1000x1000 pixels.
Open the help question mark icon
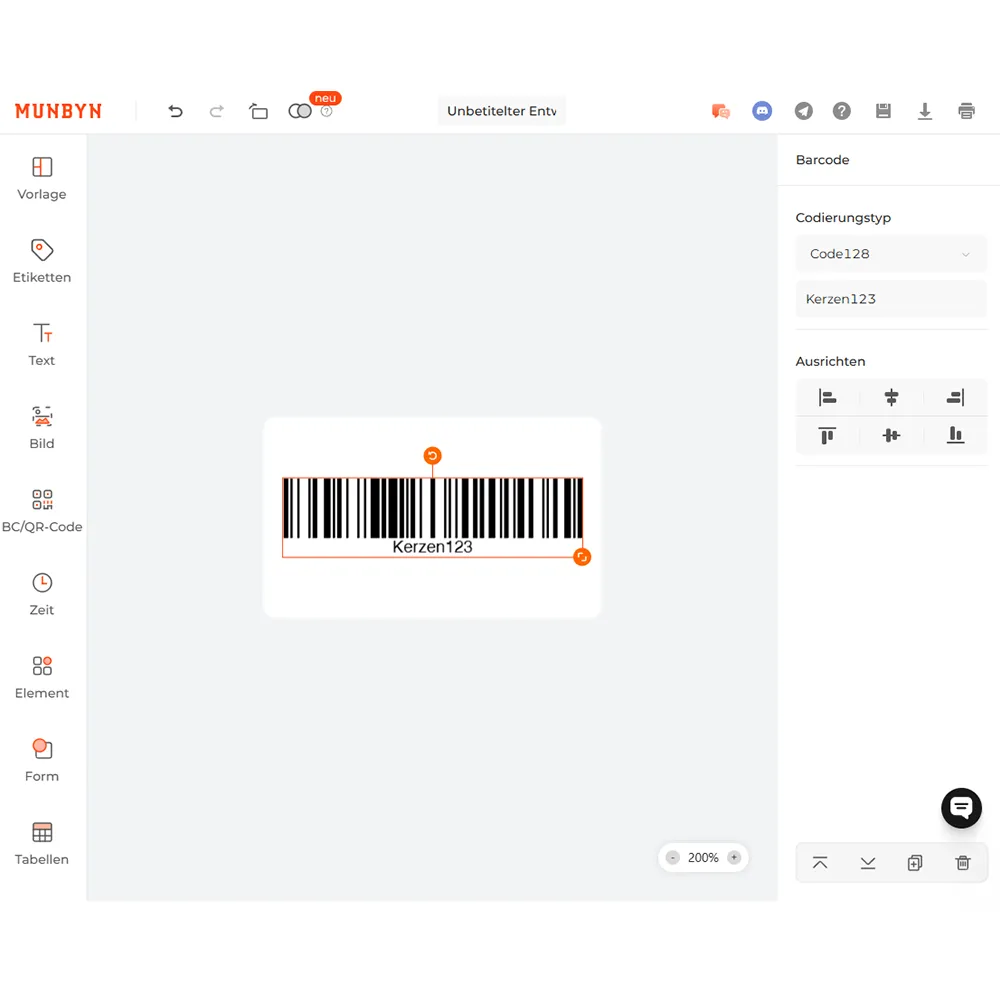click(842, 111)
